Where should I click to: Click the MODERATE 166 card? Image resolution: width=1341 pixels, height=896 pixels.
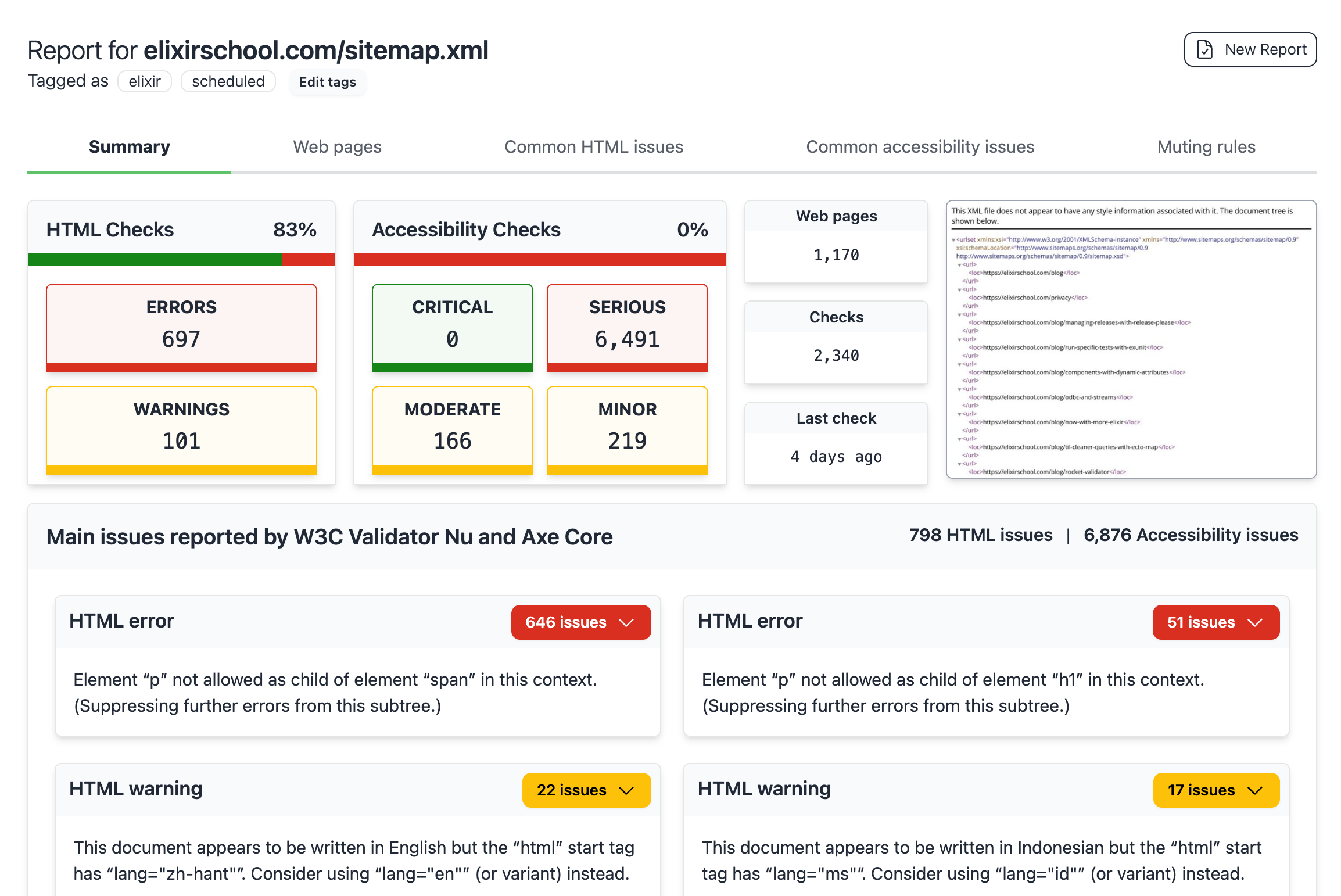pyautogui.click(x=453, y=430)
